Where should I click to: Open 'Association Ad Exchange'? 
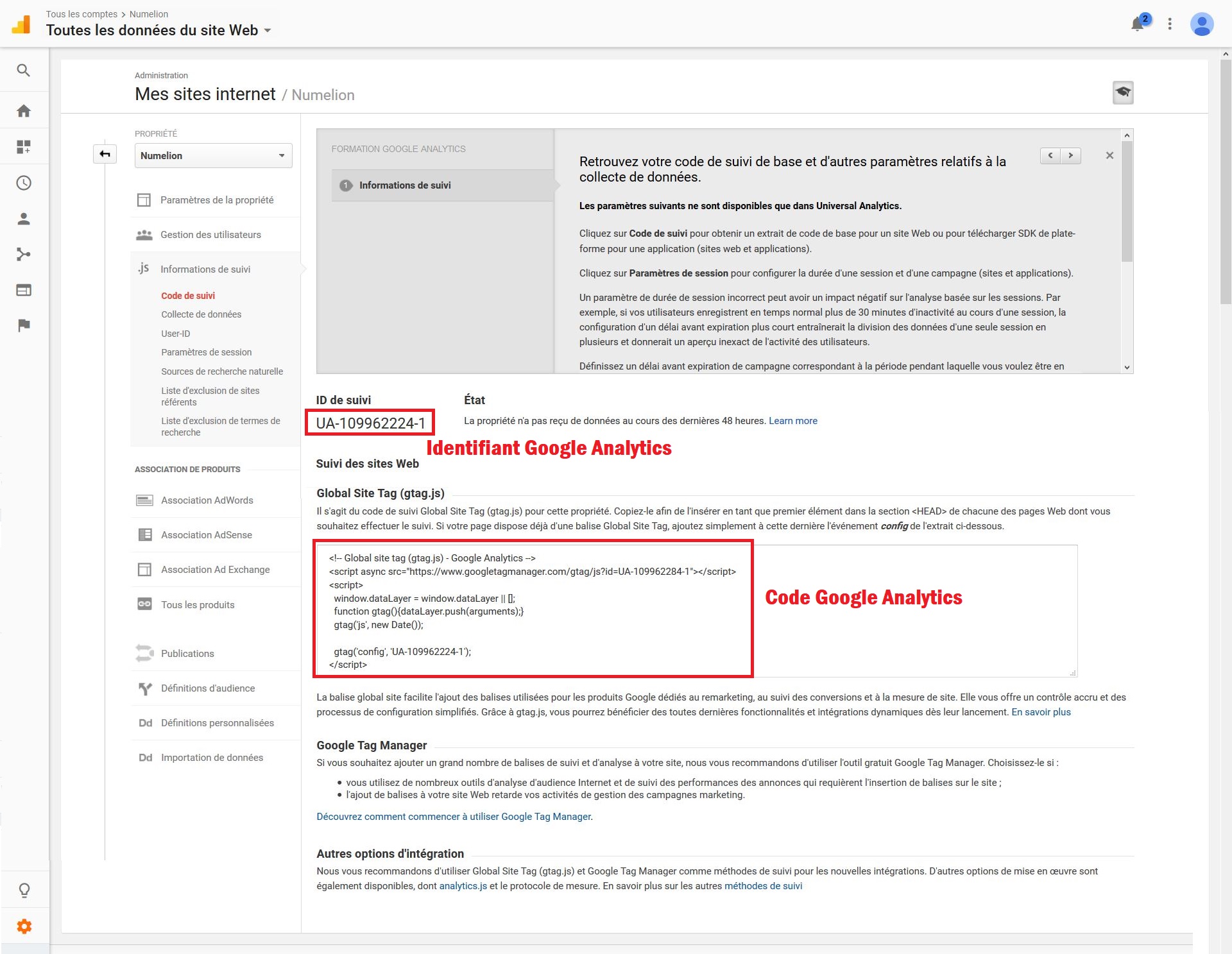tap(215, 570)
